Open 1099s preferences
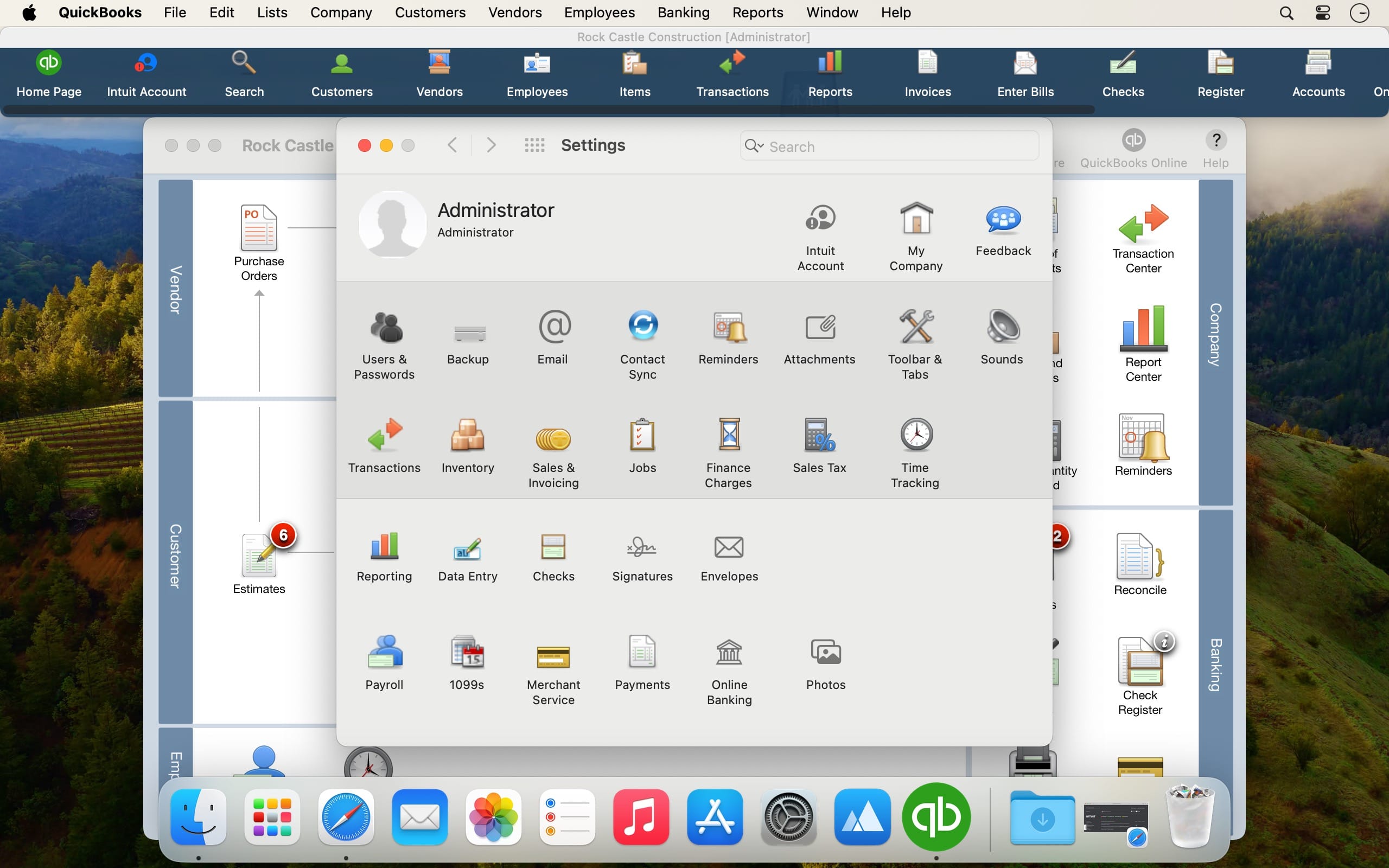1389x868 pixels. 467,663
